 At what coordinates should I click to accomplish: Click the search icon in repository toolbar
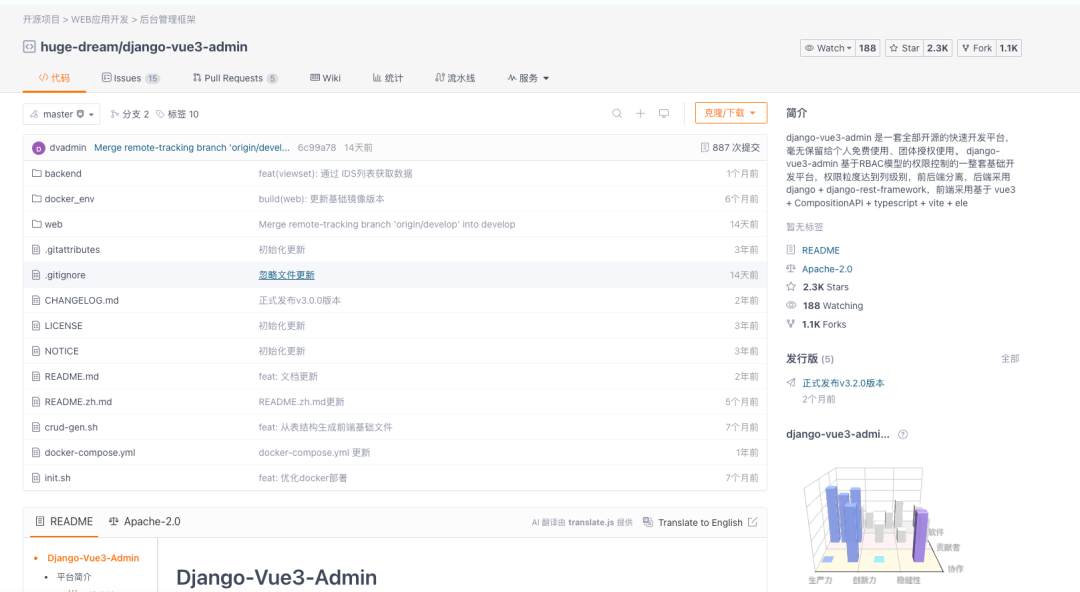pos(617,114)
